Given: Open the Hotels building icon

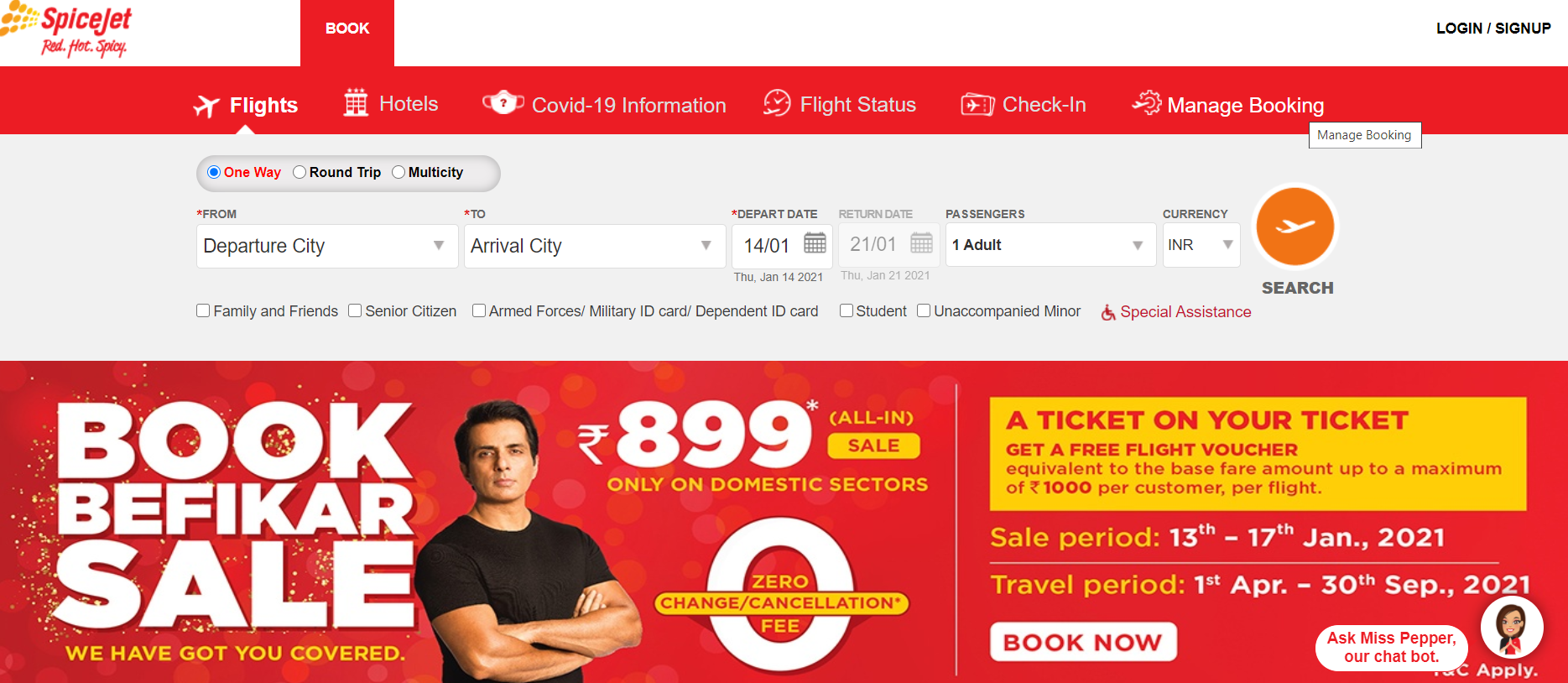Looking at the screenshot, I should tap(356, 103).
